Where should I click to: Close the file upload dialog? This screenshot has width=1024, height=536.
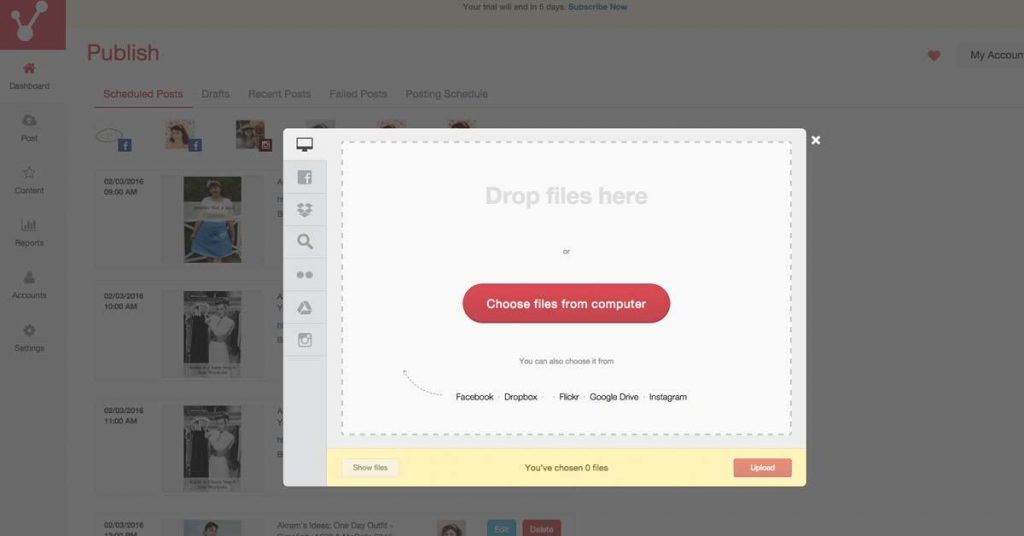(x=816, y=140)
